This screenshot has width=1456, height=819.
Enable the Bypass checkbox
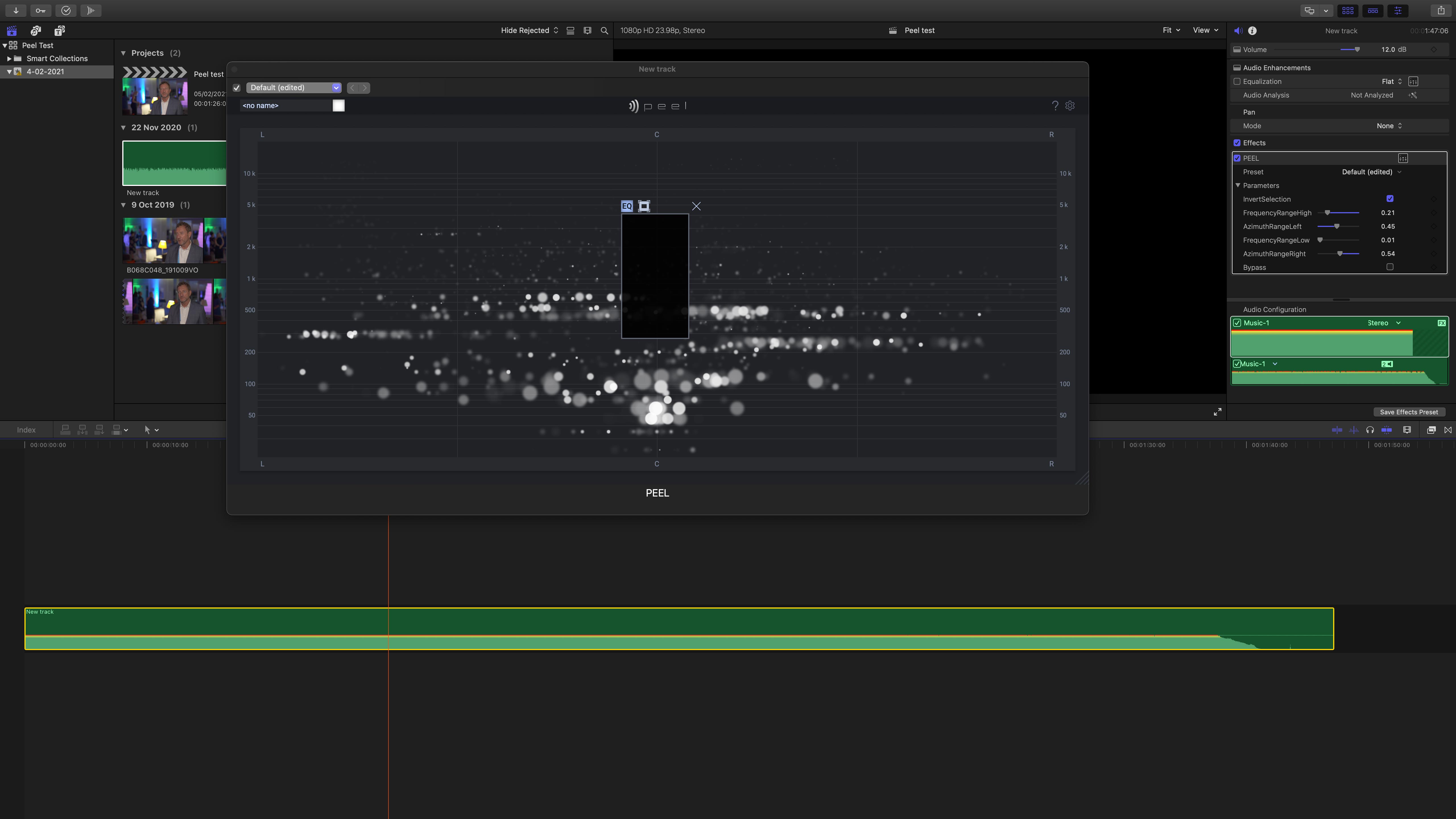pyautogui.click(x=1390, y=267)
